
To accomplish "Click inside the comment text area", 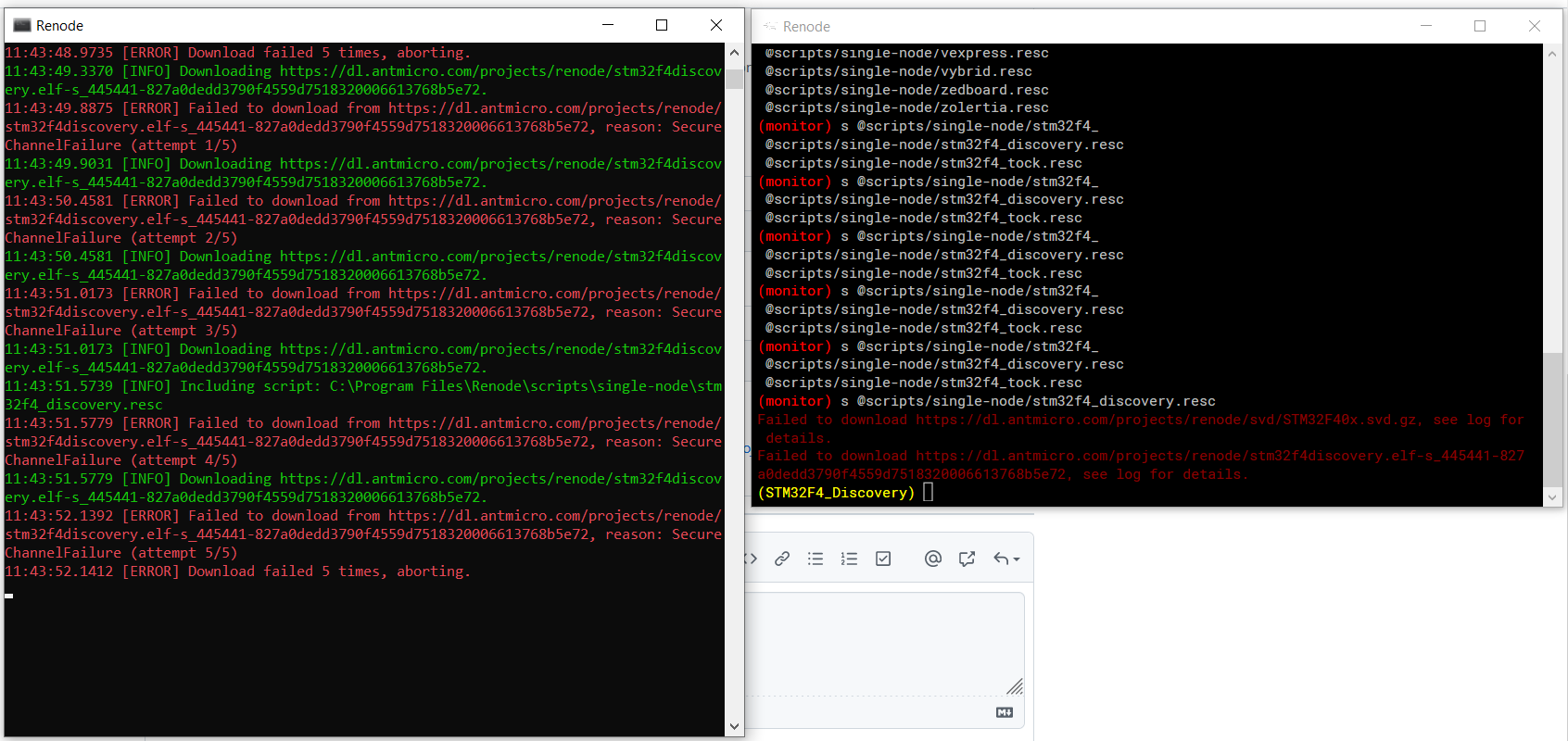I will pyautogui.click(x=885, y=644).
